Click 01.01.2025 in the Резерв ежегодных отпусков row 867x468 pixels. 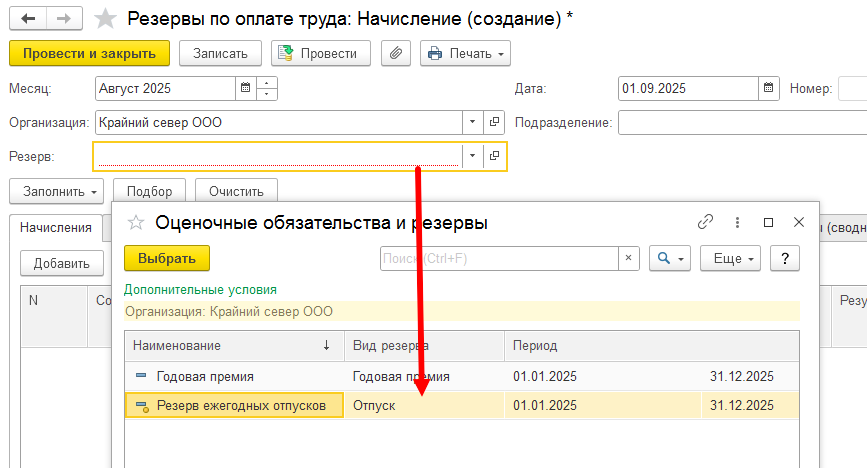coord(545,405)
